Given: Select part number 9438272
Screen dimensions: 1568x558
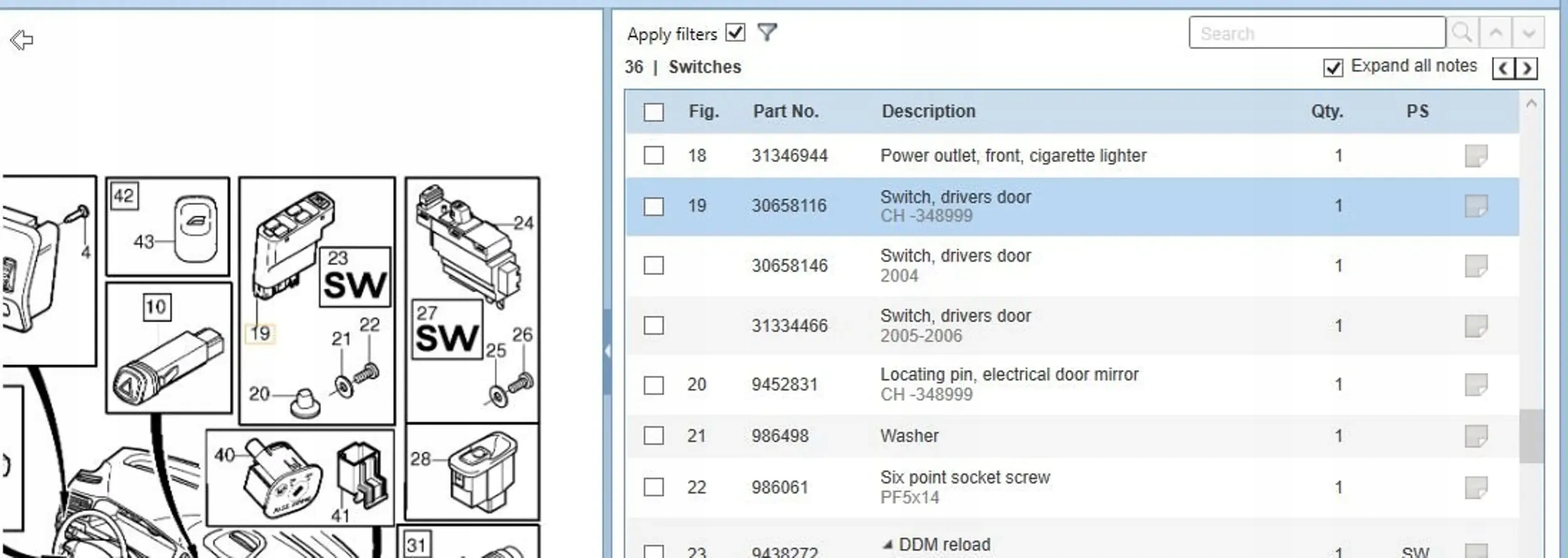Looking at the screenshot, I should [x=784, y=552].
